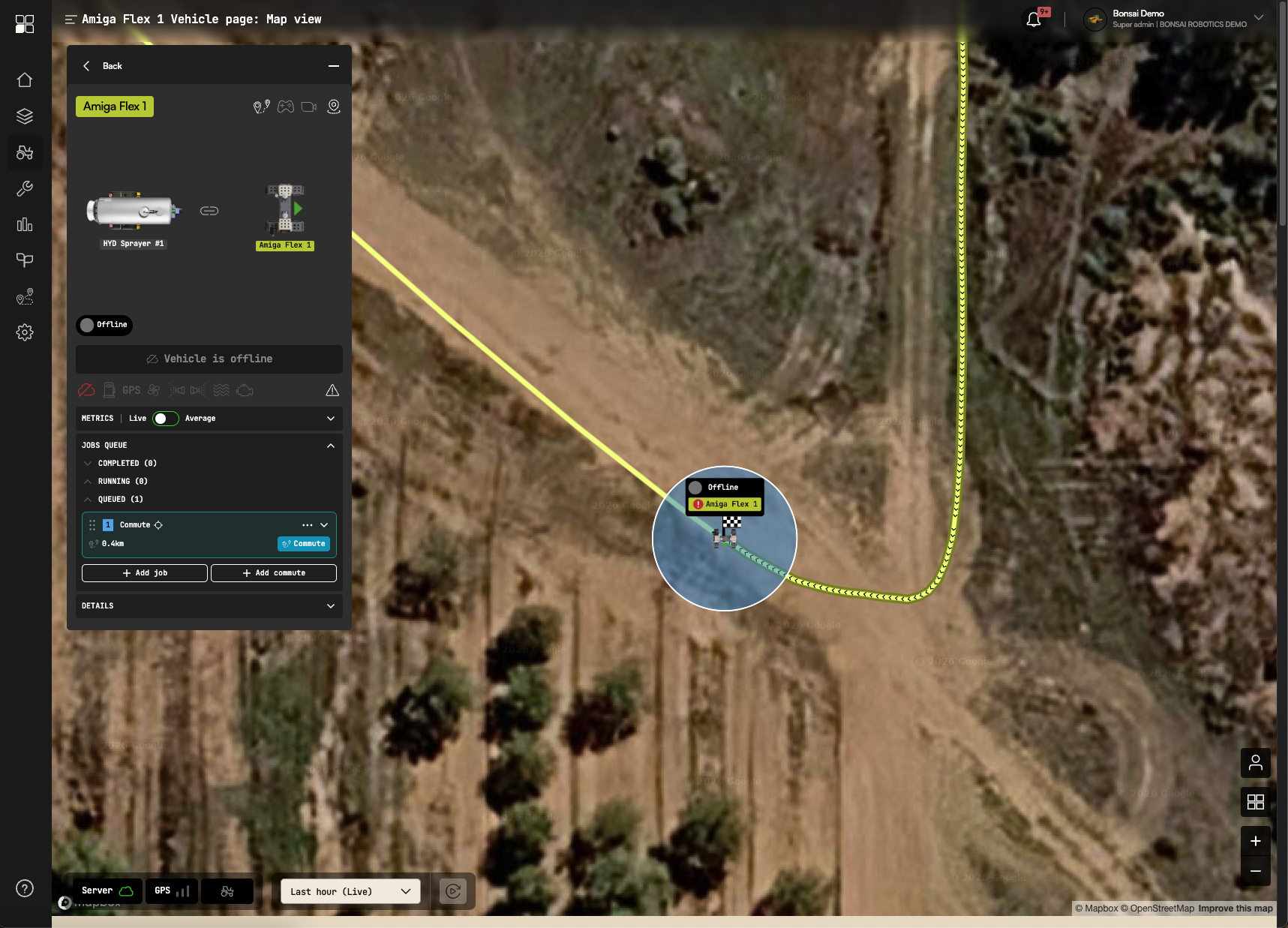This screenshot has width=1288, height=928.
Task: Click the gamepad remote control icon
Action: pos(286,107)
